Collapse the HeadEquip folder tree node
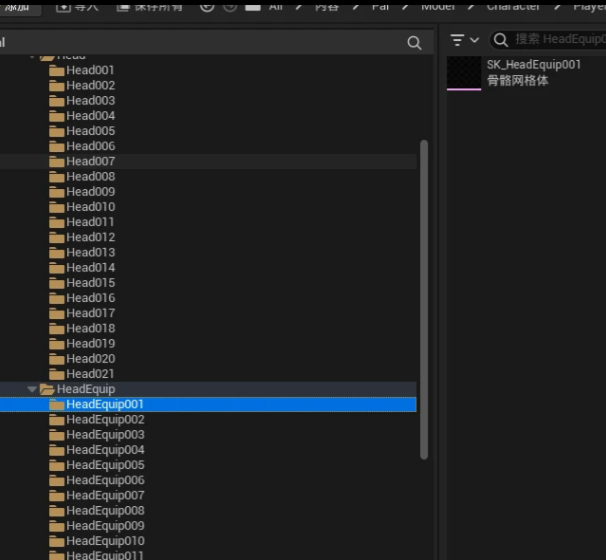Image resolution: width=606 pixels, height=560 pixels. pyautogui.click(x=32, y=389)
